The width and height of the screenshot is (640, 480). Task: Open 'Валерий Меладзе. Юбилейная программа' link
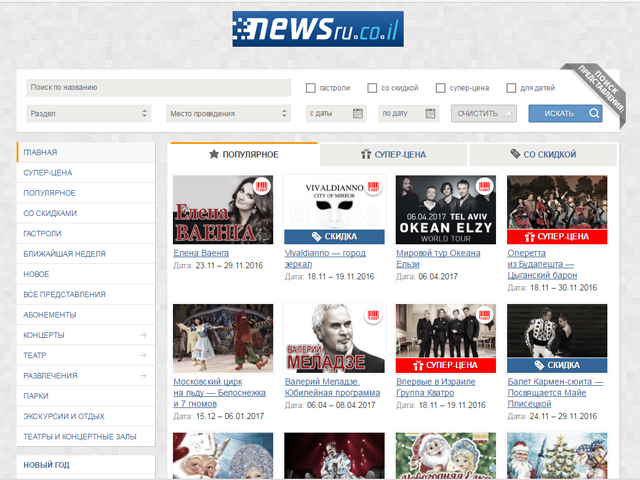pyautogui.click(x=332, y=387)
